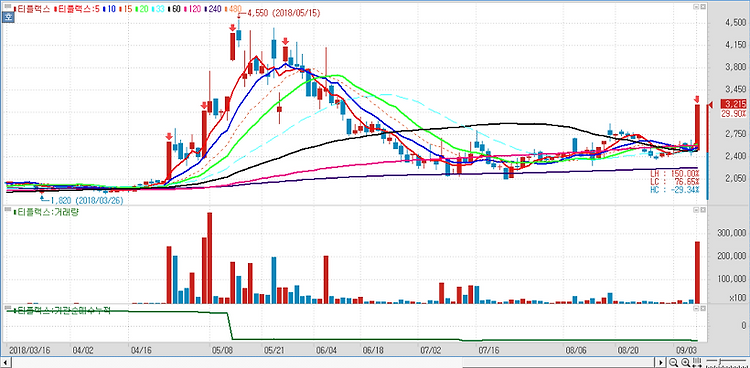Click the 05/08 date axis label
Viewport: 750px width, 368px height.
coord(221,350)
